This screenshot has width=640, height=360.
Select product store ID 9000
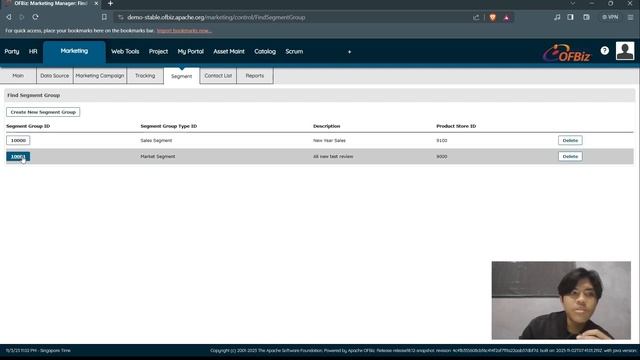click(x=442, y=156)
